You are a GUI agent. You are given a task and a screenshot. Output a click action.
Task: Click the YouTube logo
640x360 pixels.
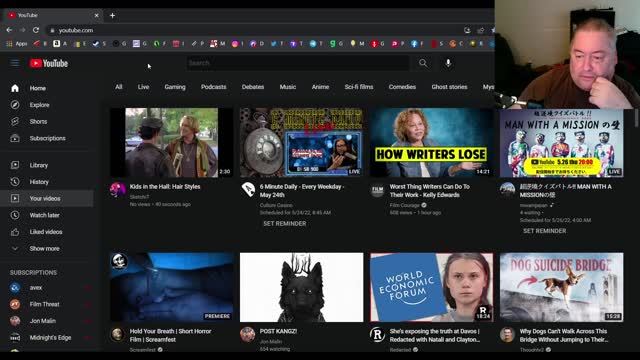(x=49, y=63)
